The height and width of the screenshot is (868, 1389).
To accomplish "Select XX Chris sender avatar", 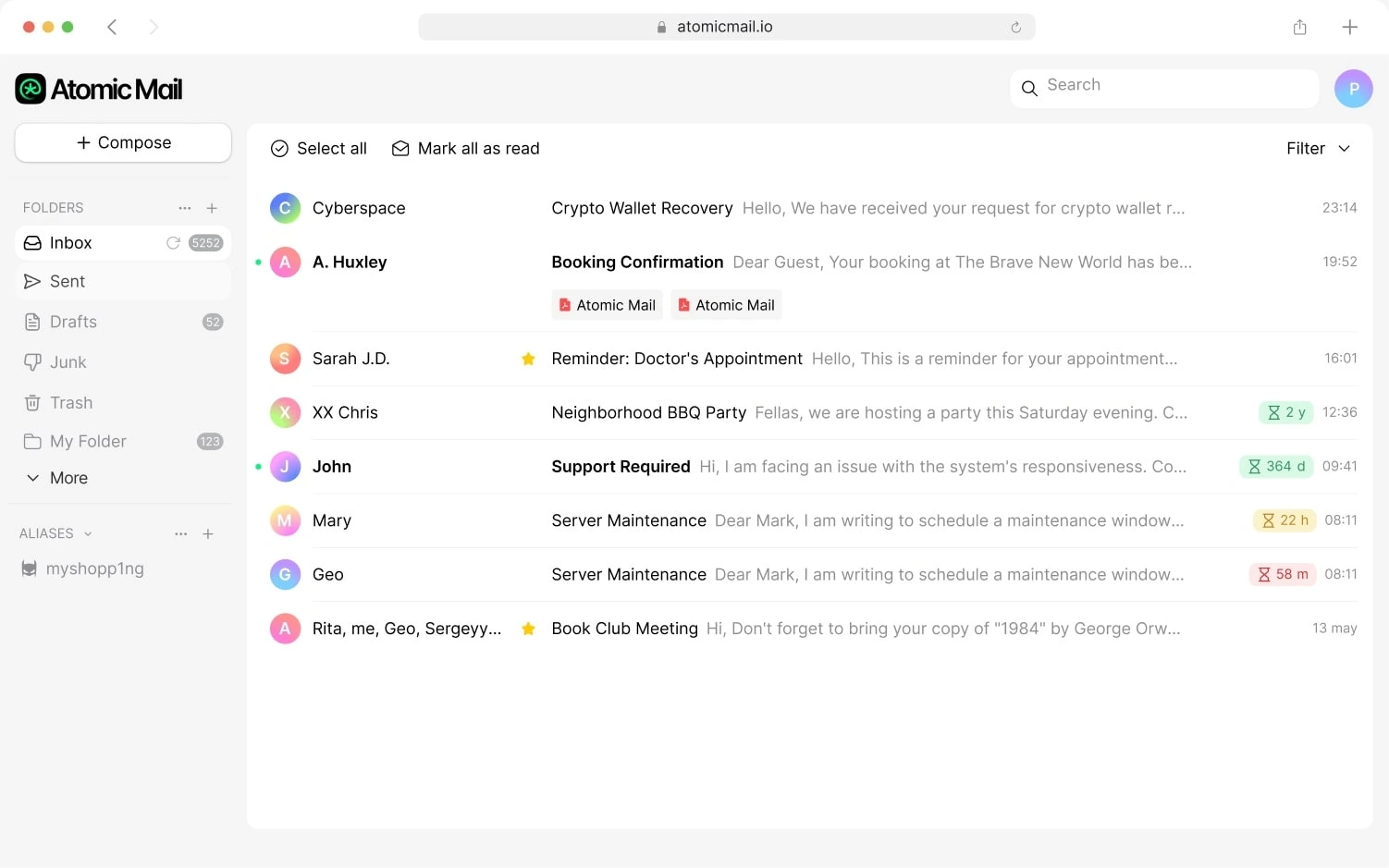I will click(x=285, y=412).
